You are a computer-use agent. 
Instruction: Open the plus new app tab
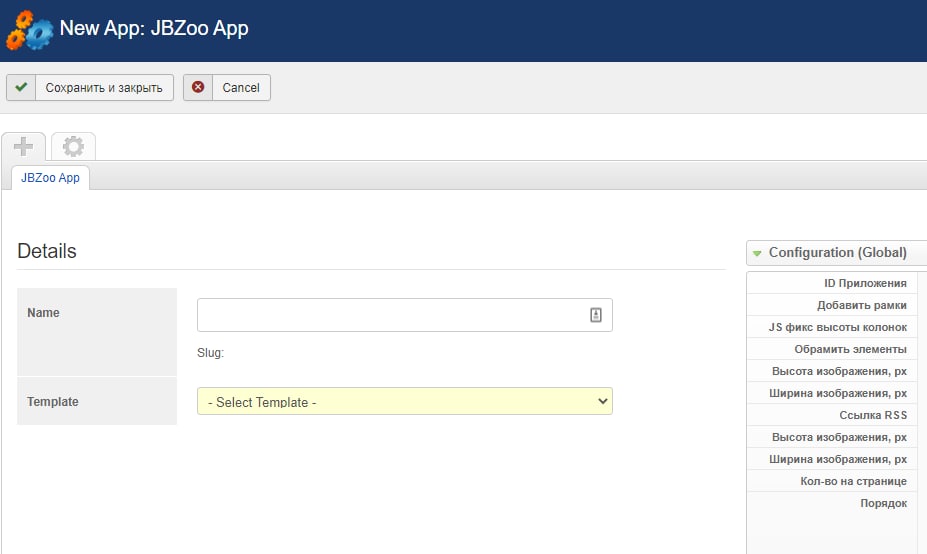(24, 146)
